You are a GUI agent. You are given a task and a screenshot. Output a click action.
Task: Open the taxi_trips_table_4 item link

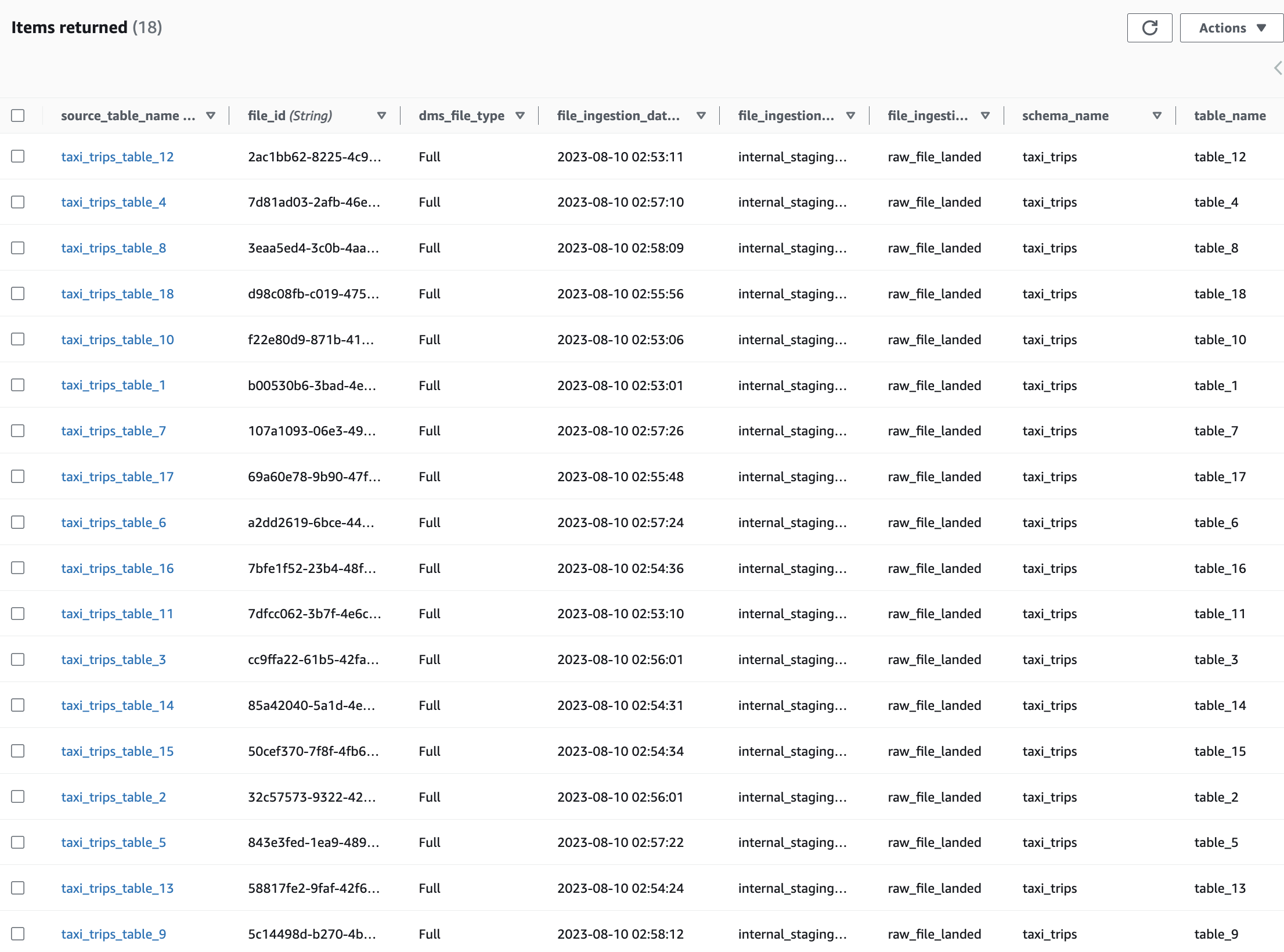[113, 202]
